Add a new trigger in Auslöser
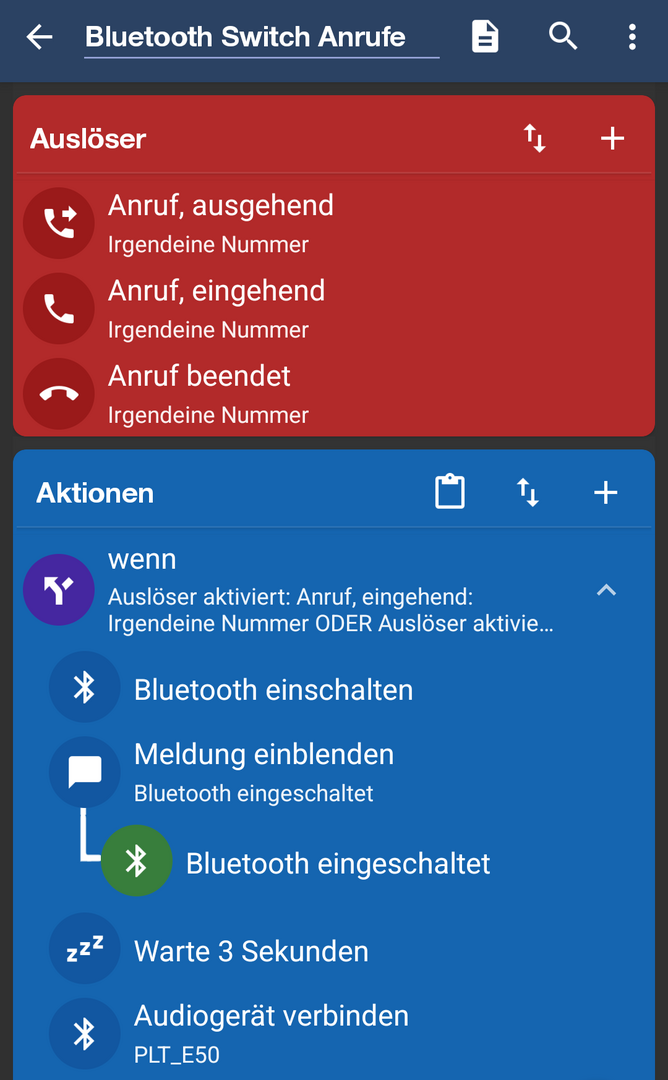668x1080 pixels. (x=612, y=139)
